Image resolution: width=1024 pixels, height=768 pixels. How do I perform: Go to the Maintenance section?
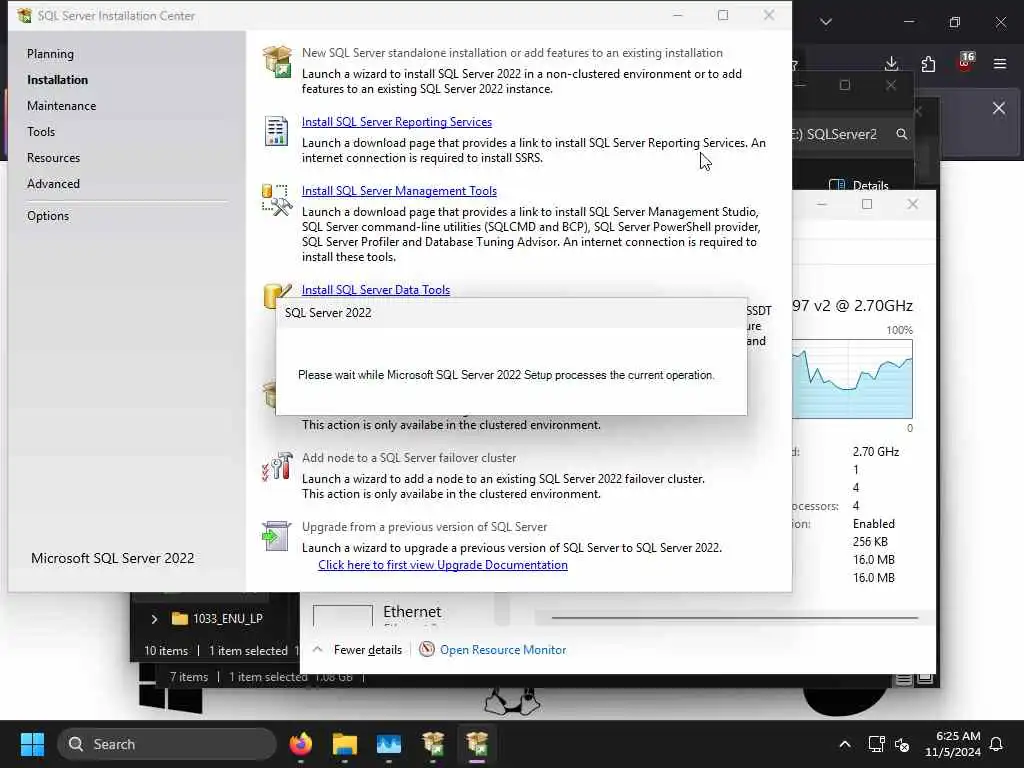point(61,106)
